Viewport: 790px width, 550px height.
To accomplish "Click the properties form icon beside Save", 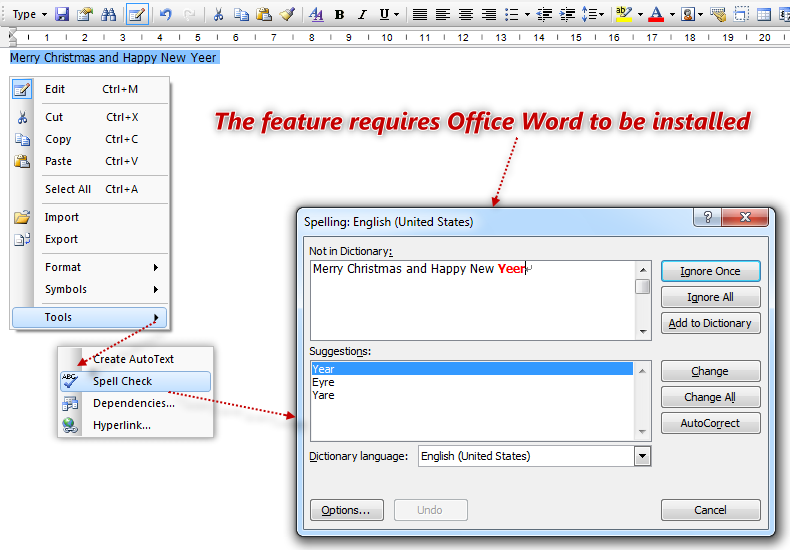I will [85, 14].
